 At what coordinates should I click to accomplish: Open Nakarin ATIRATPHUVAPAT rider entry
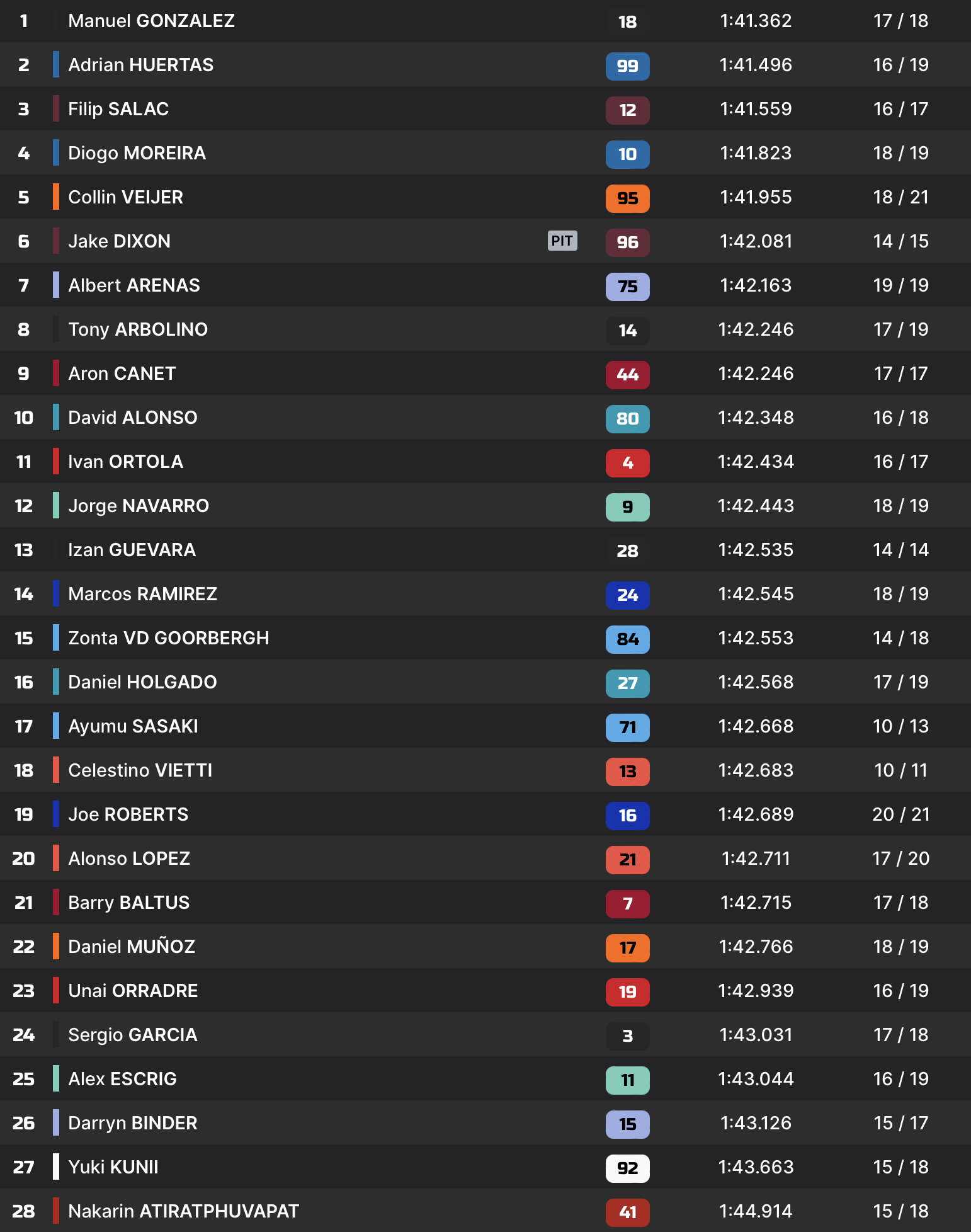[x=183, y=1211]
